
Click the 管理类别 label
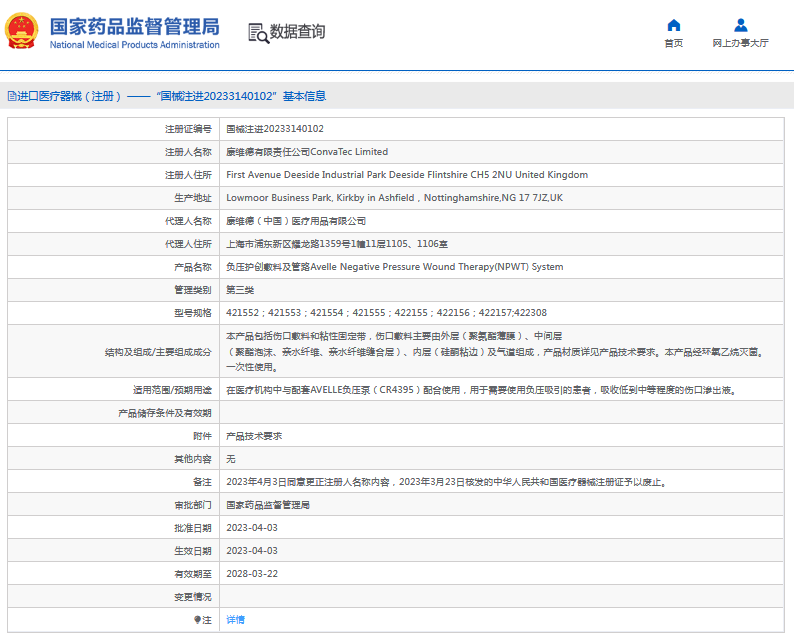pos(193,290)
